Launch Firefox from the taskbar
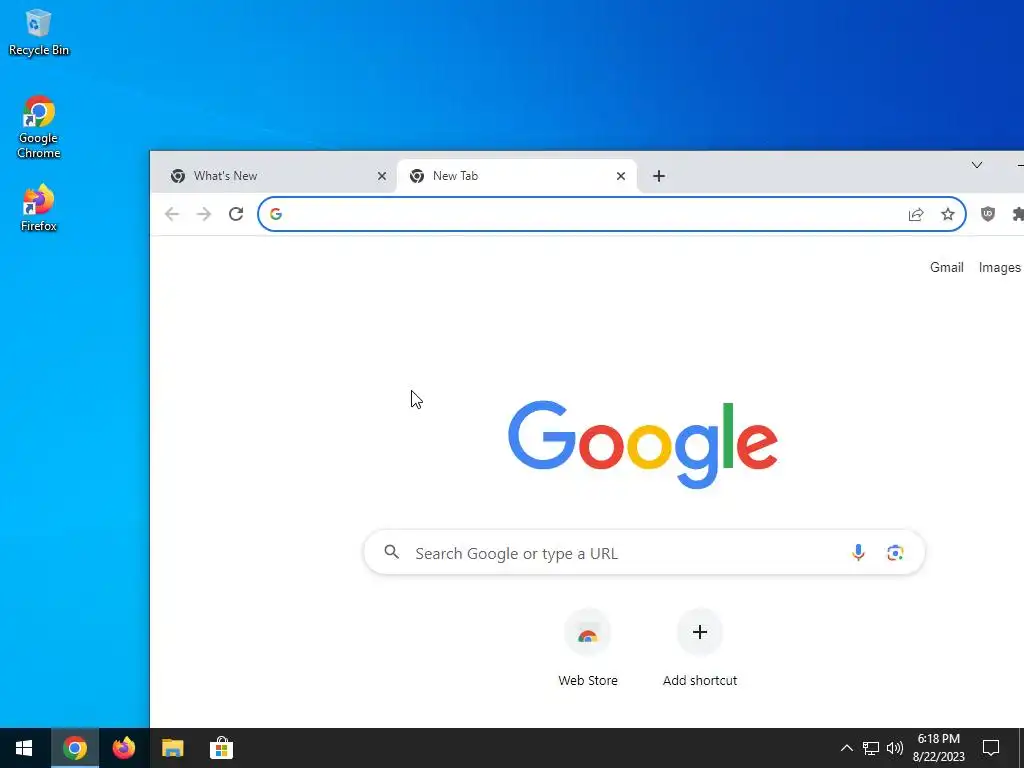Viewport: 1024px width, 768px height. point(123,748)
